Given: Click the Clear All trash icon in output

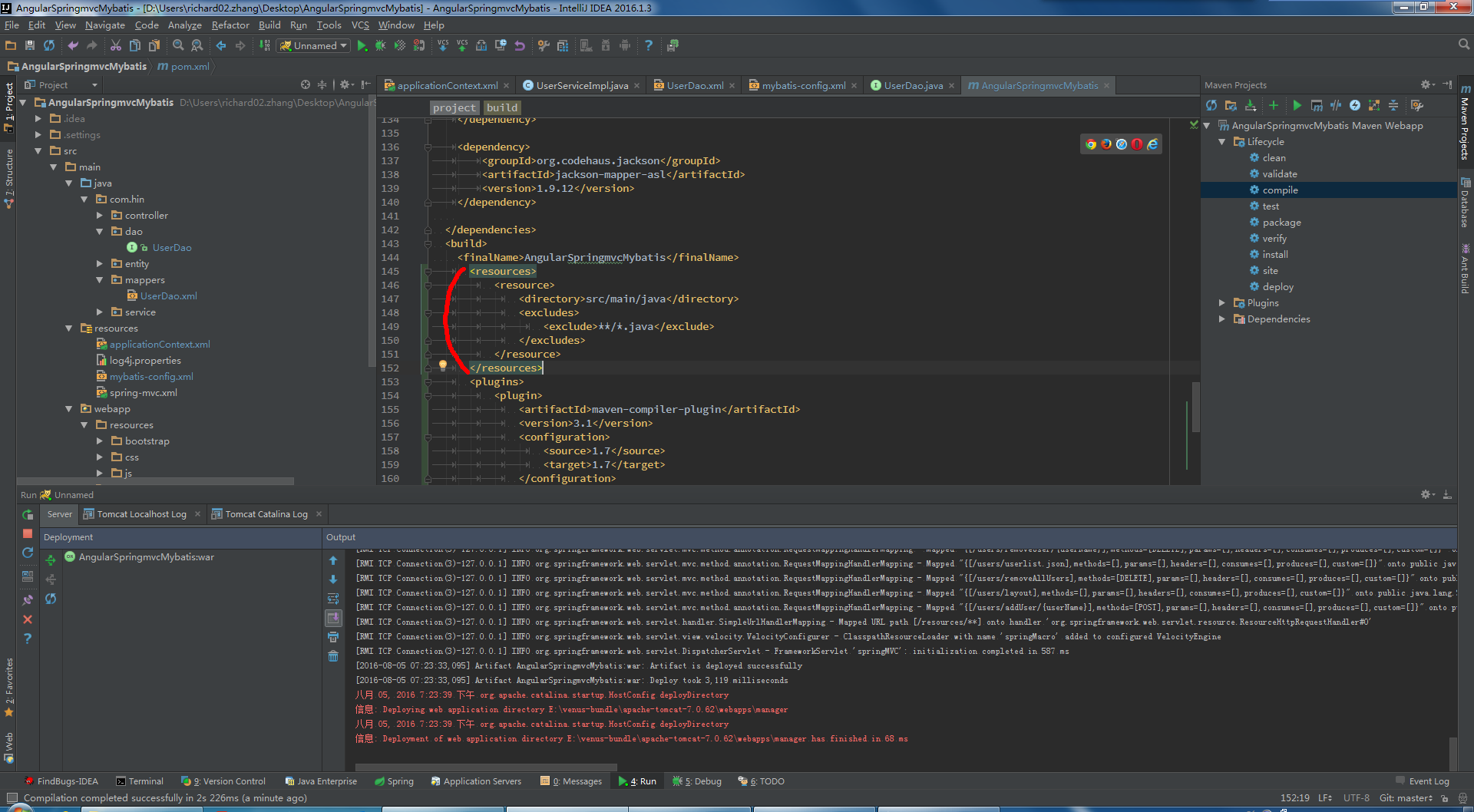Looking at the screenshot, I should point(333,656).
